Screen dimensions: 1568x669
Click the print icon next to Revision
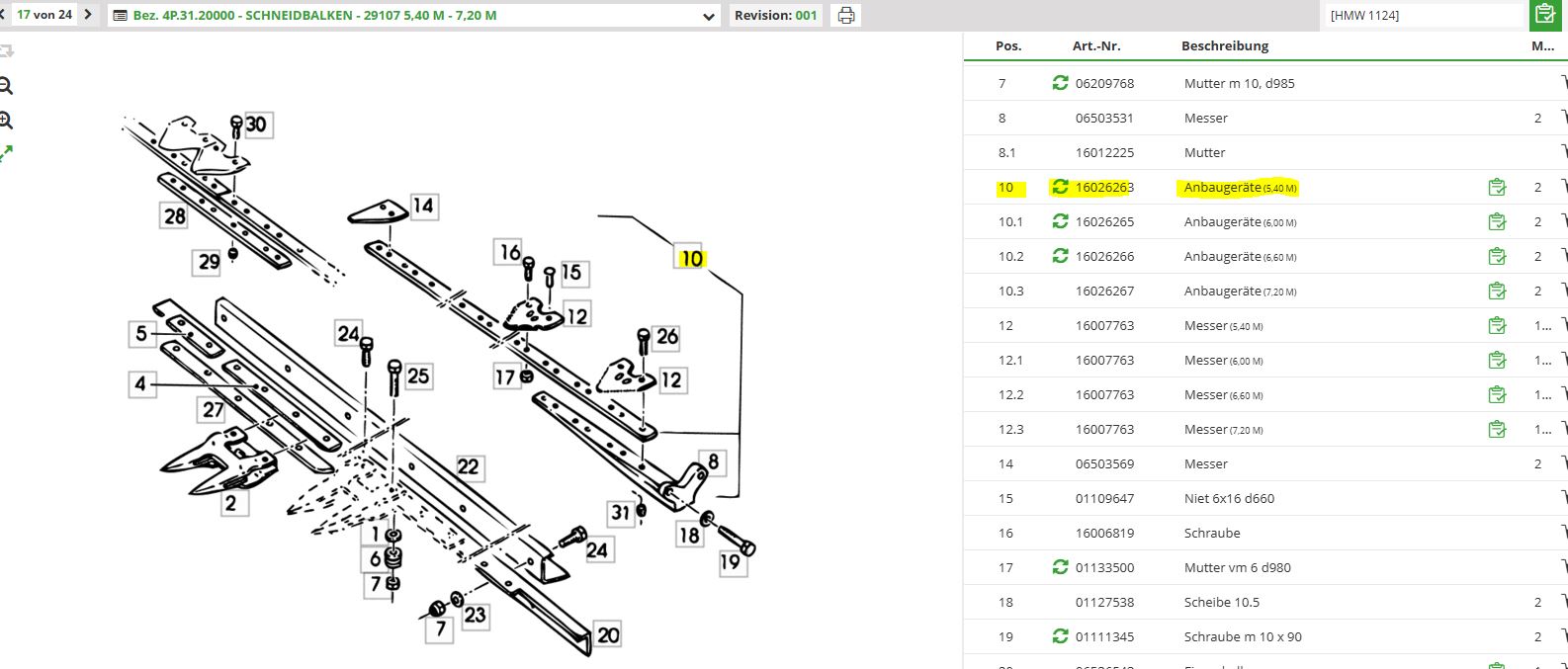pyautogui.click(x=845, y=16)
